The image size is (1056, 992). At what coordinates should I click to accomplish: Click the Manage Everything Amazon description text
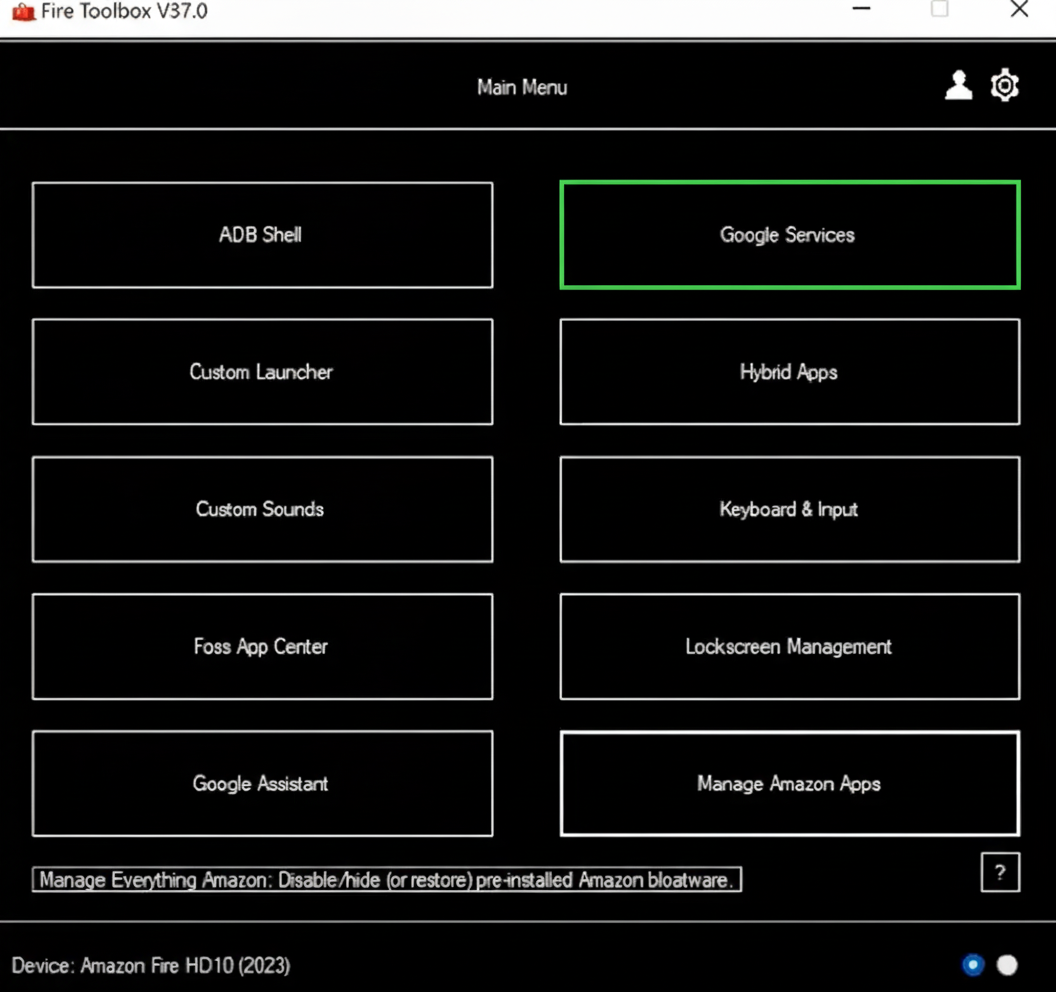(387, 880)
